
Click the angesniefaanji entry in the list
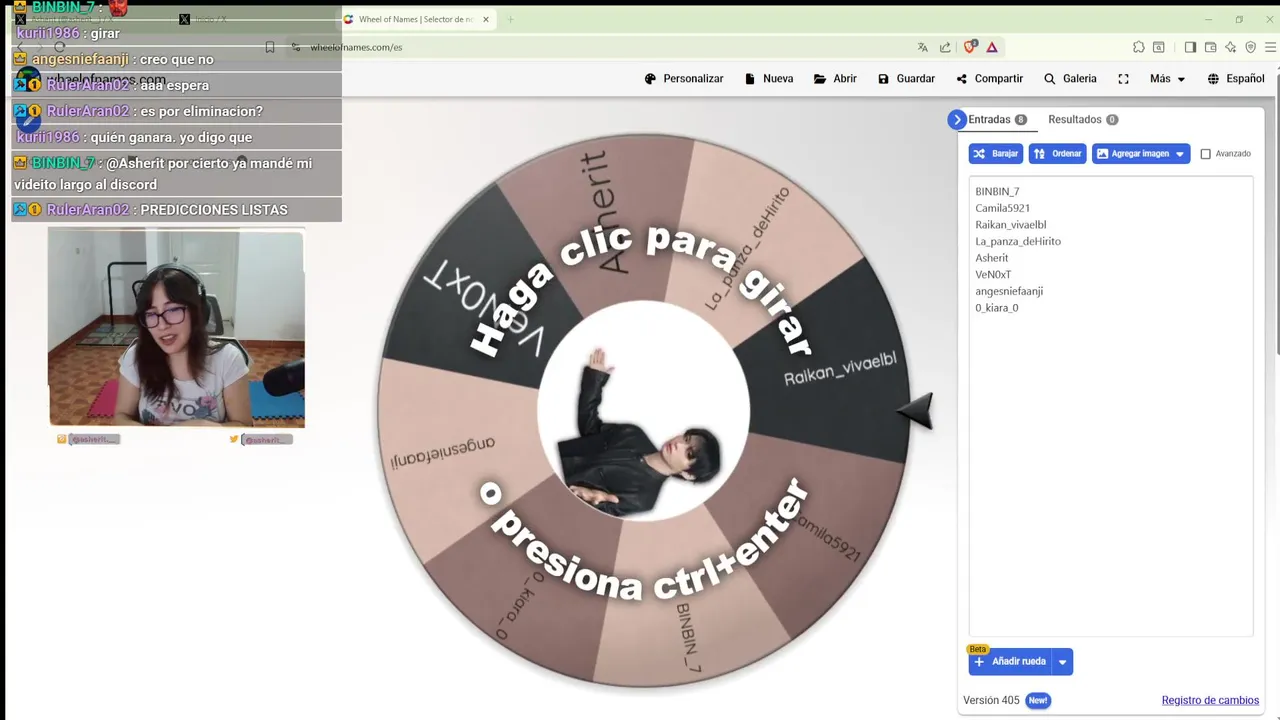pos(1009,291)
